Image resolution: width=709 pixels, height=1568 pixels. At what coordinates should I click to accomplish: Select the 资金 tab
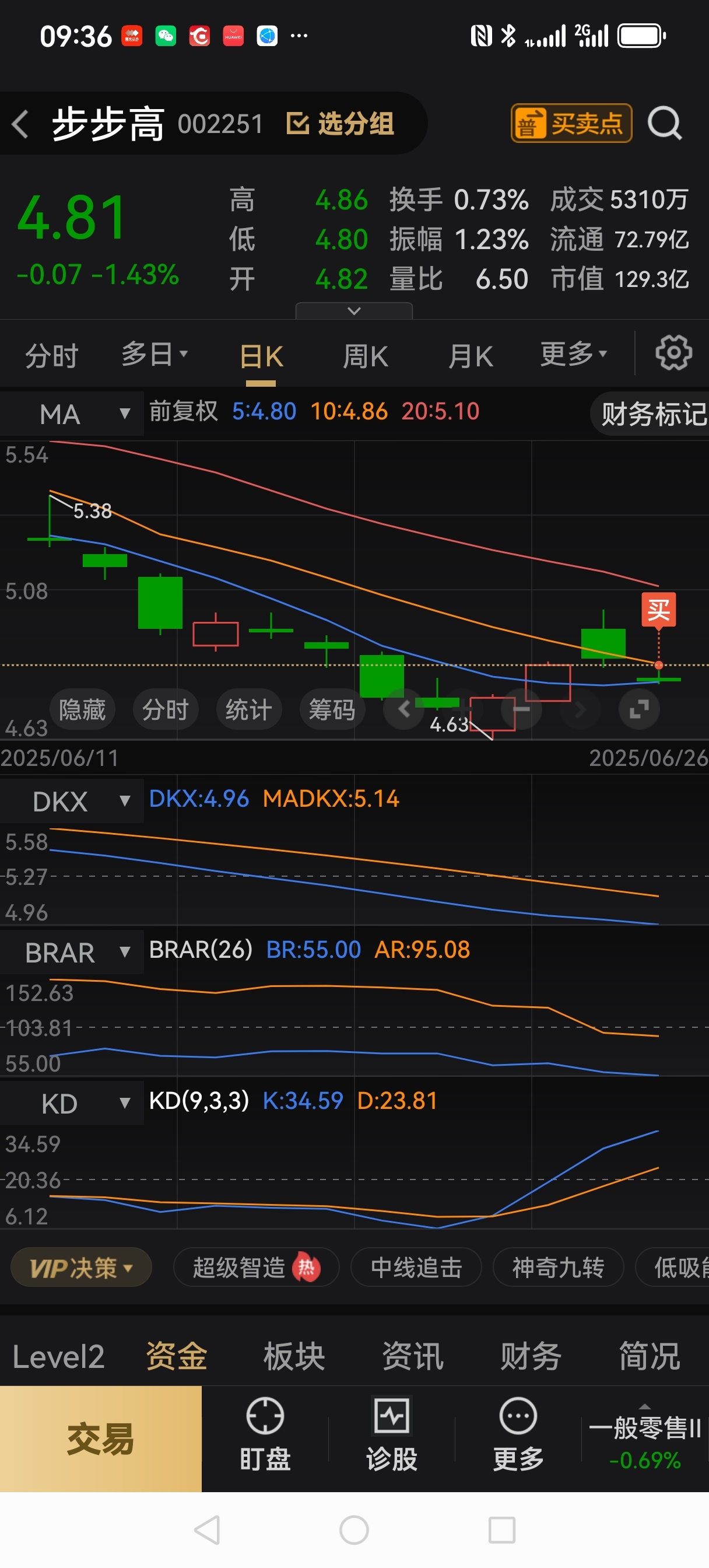click(177, 1356)
